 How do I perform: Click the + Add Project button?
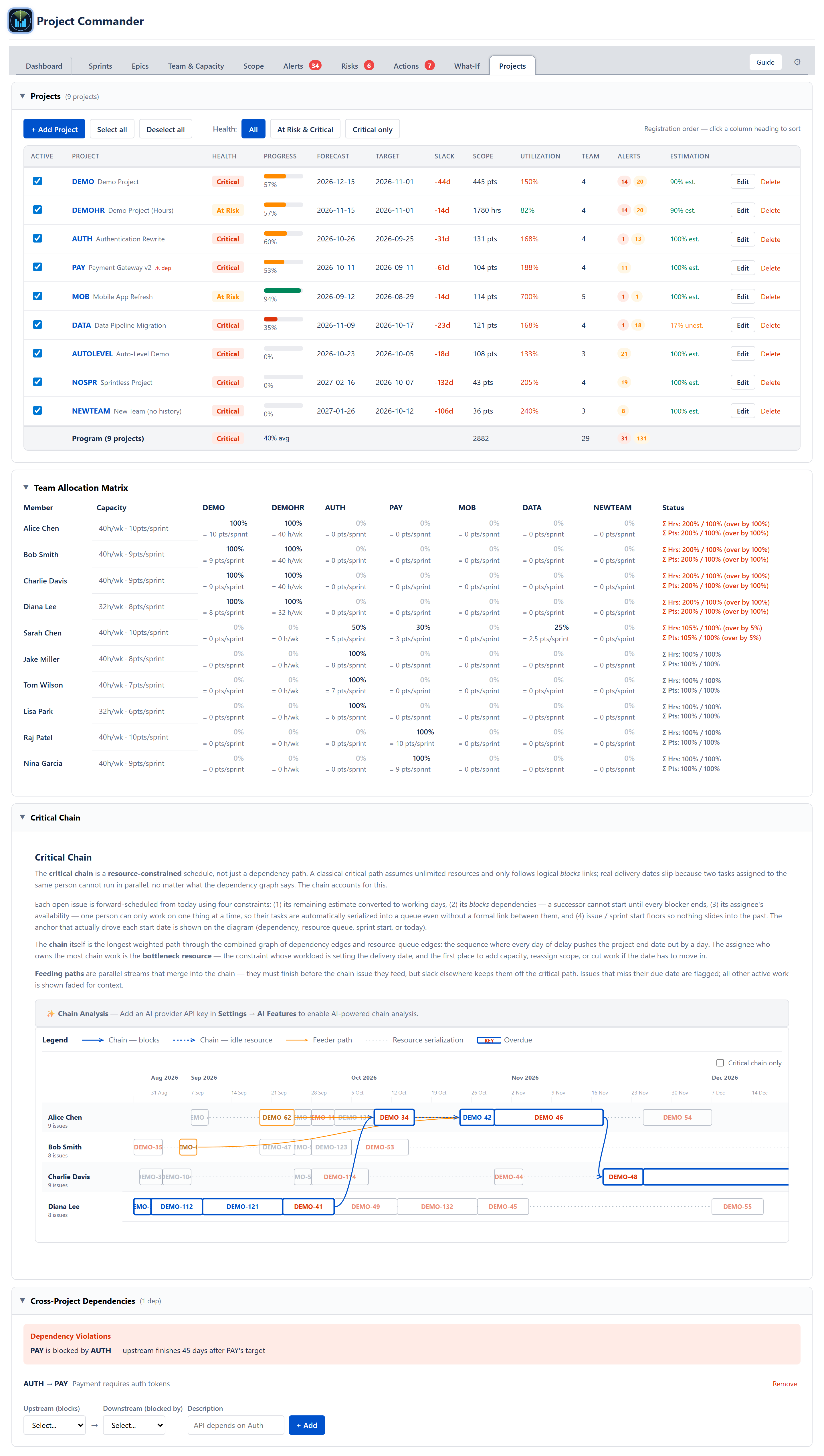pyautogui.click(x=54, y=129)
